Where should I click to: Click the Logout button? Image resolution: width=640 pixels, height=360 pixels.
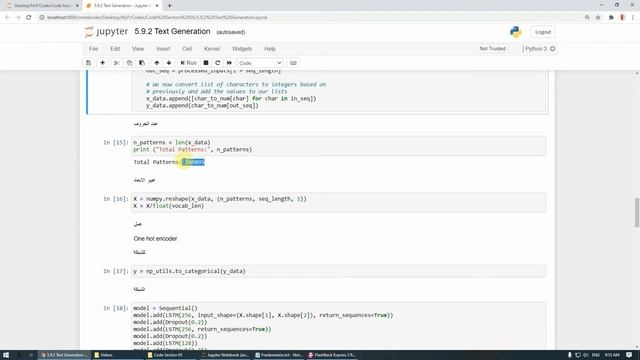[543, 32]
